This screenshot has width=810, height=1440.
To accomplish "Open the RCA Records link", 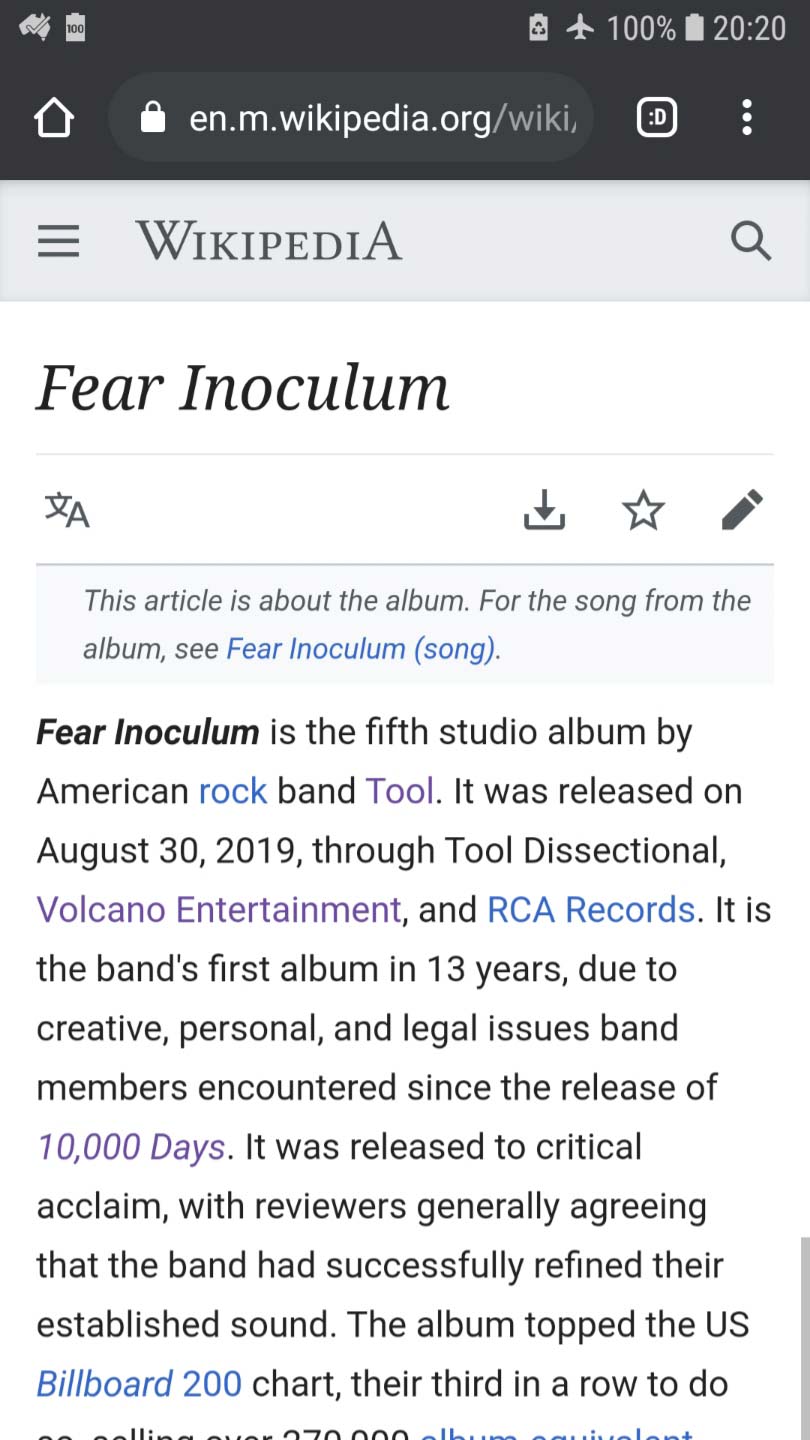I will pyautogui.click(x=590, y=909).
